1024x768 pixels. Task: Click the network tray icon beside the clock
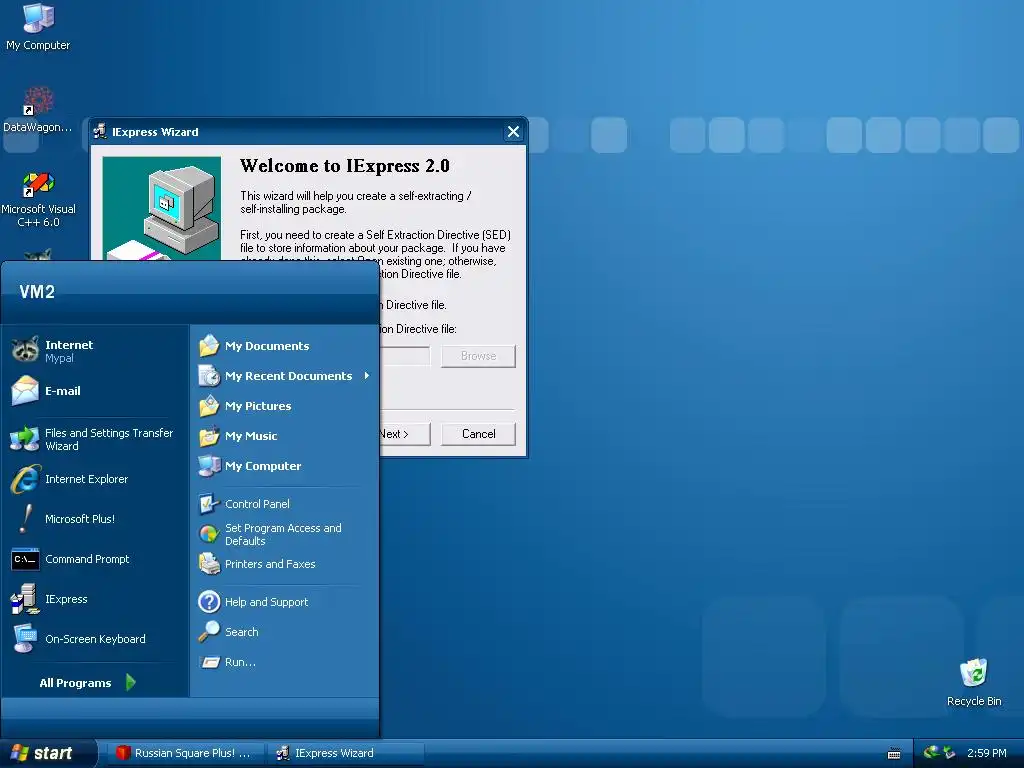pyautogui.click(x=949, y=753)
